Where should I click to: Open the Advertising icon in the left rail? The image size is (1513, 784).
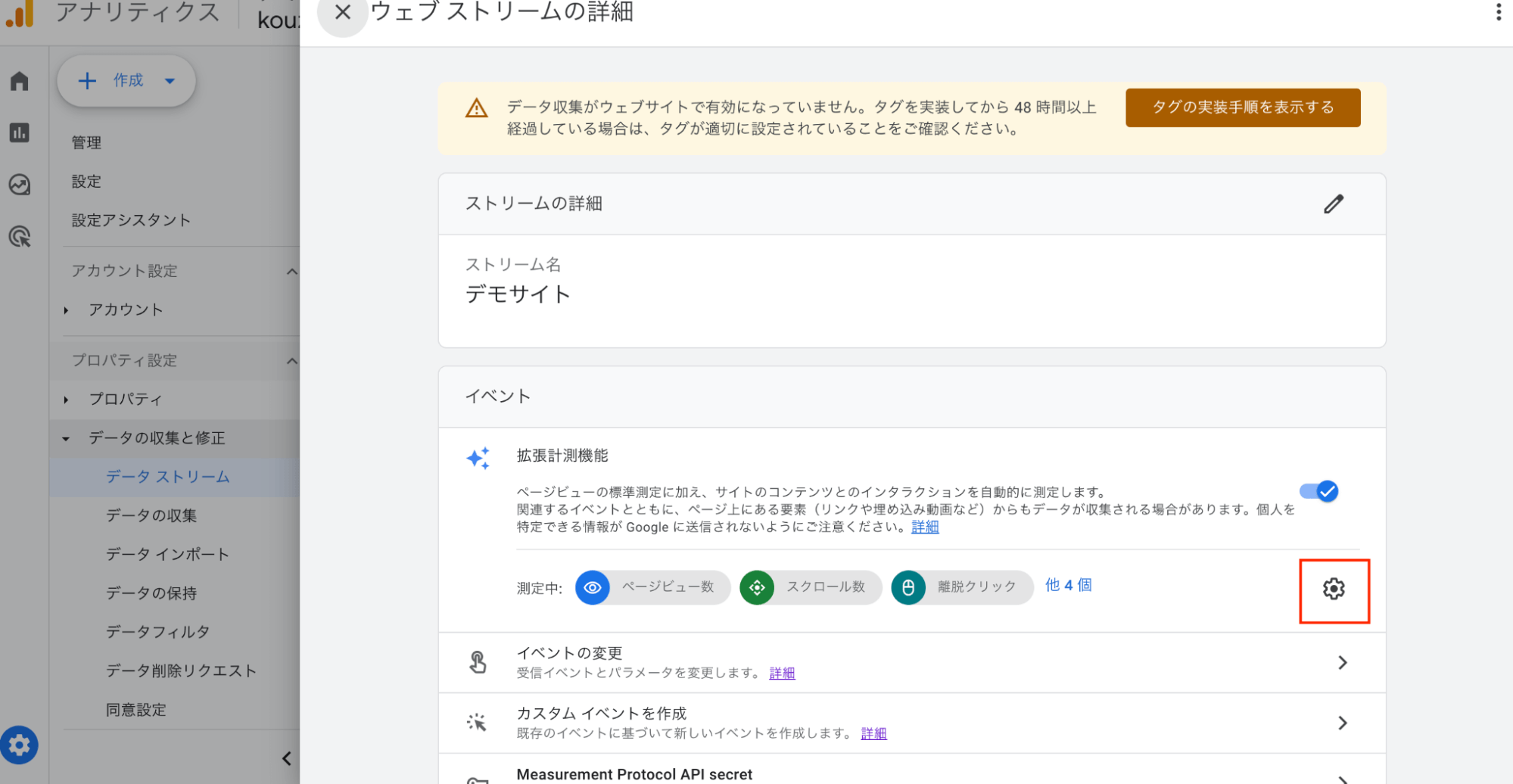[19, 237]
